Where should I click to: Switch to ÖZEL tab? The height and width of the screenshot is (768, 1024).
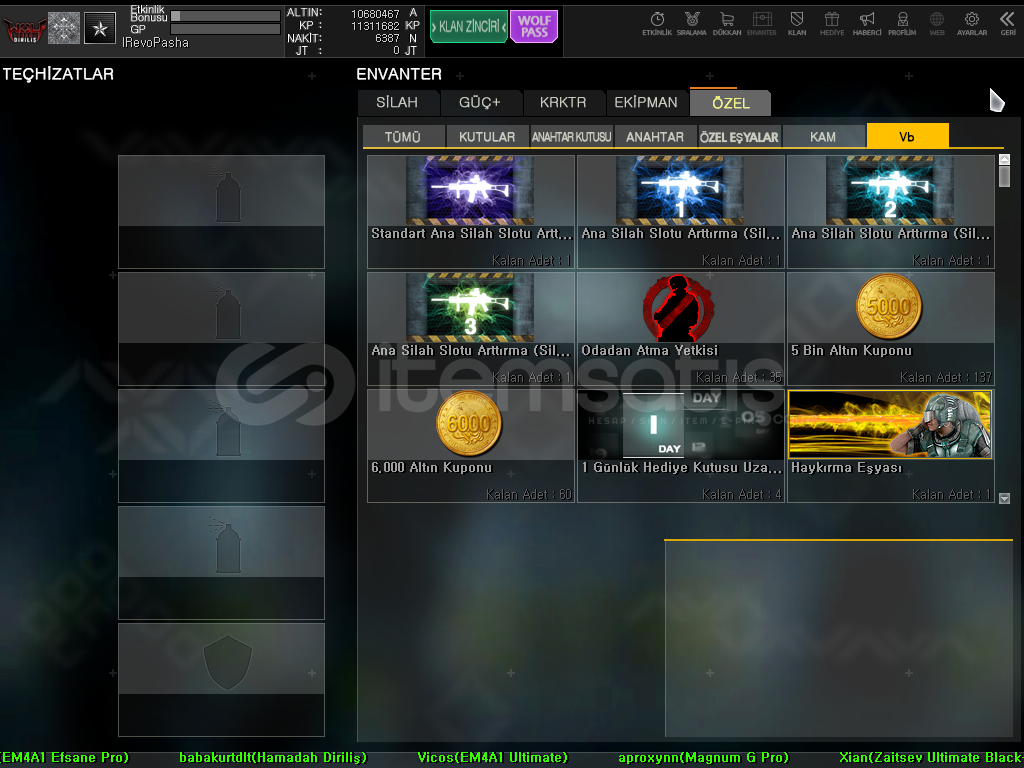click(731, 103)
